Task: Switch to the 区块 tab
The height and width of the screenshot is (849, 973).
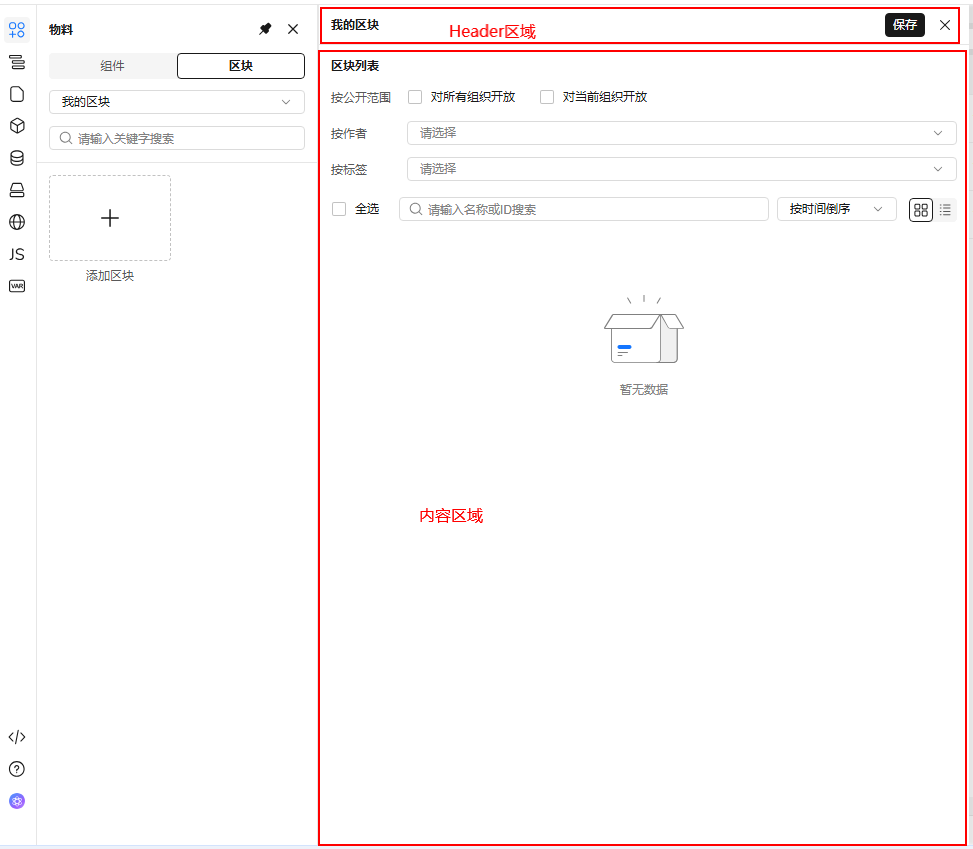Action: (240, 66)
